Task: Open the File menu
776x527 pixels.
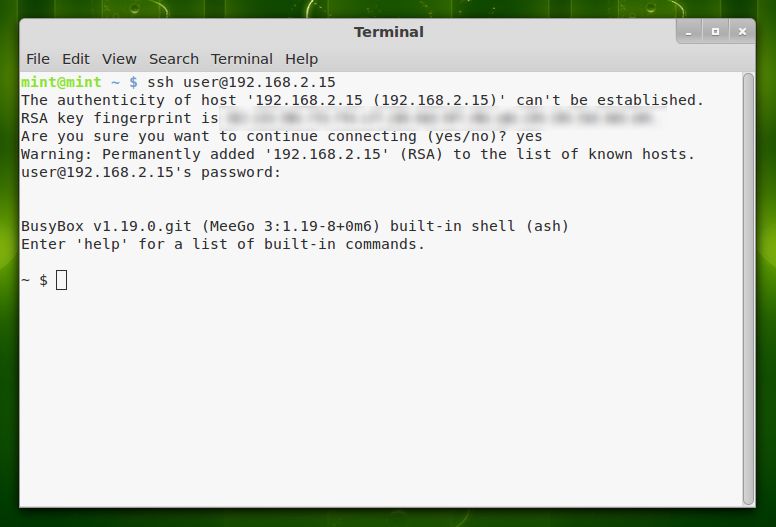Action: pos(38,59)
